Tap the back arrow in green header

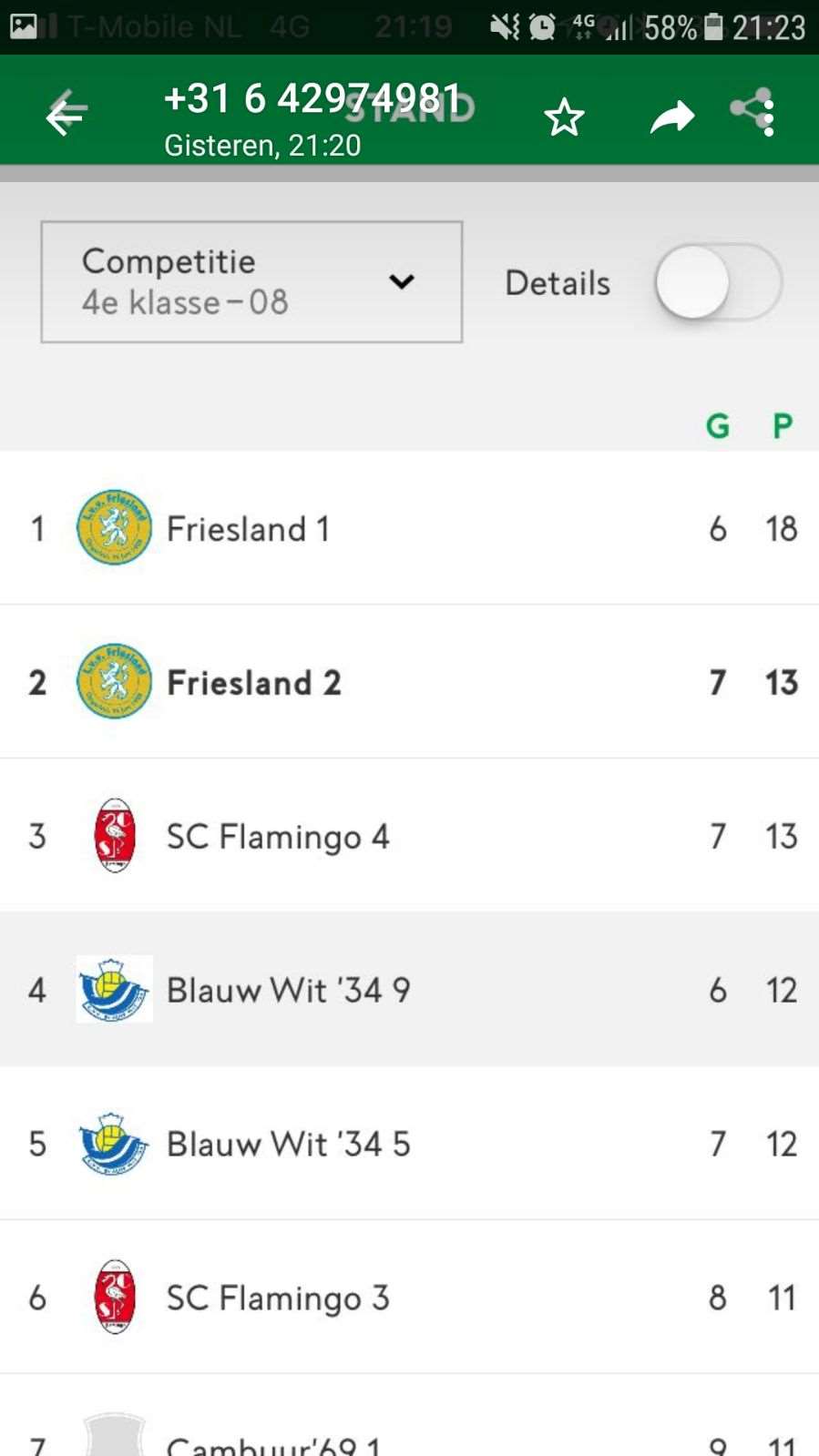click(x=67, y=114)
